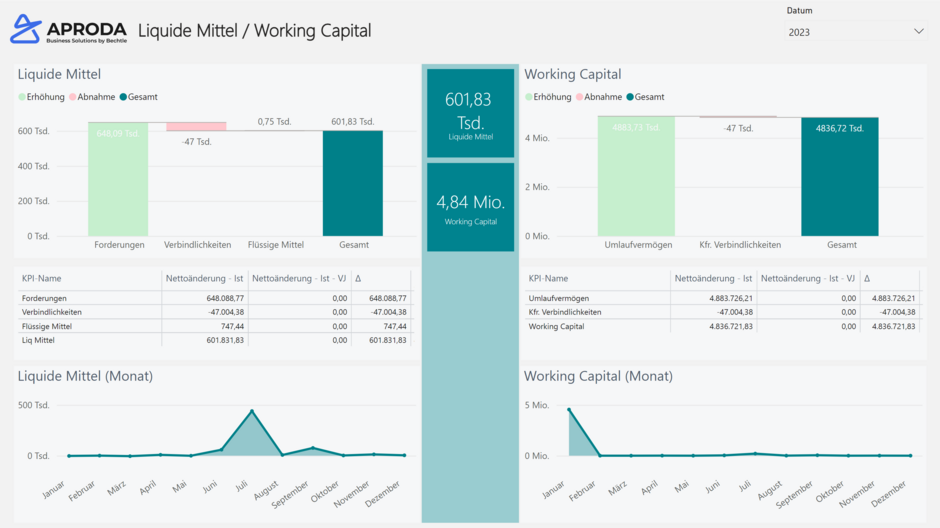Select the pink Verbindlichkeiten bar
Image resolution: width=940 pixels, height=528 pixels.
[196, 126]
